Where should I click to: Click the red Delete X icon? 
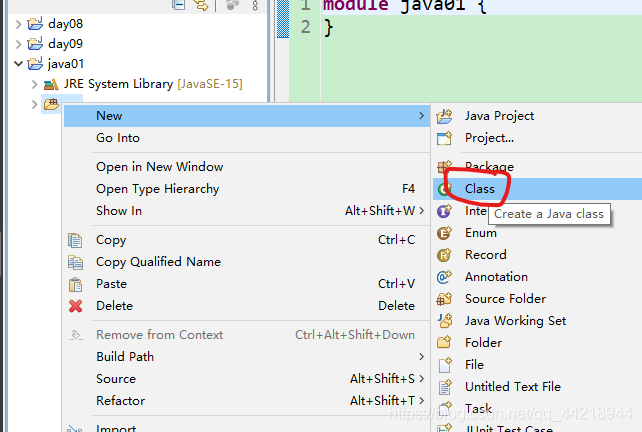[75, 306]
